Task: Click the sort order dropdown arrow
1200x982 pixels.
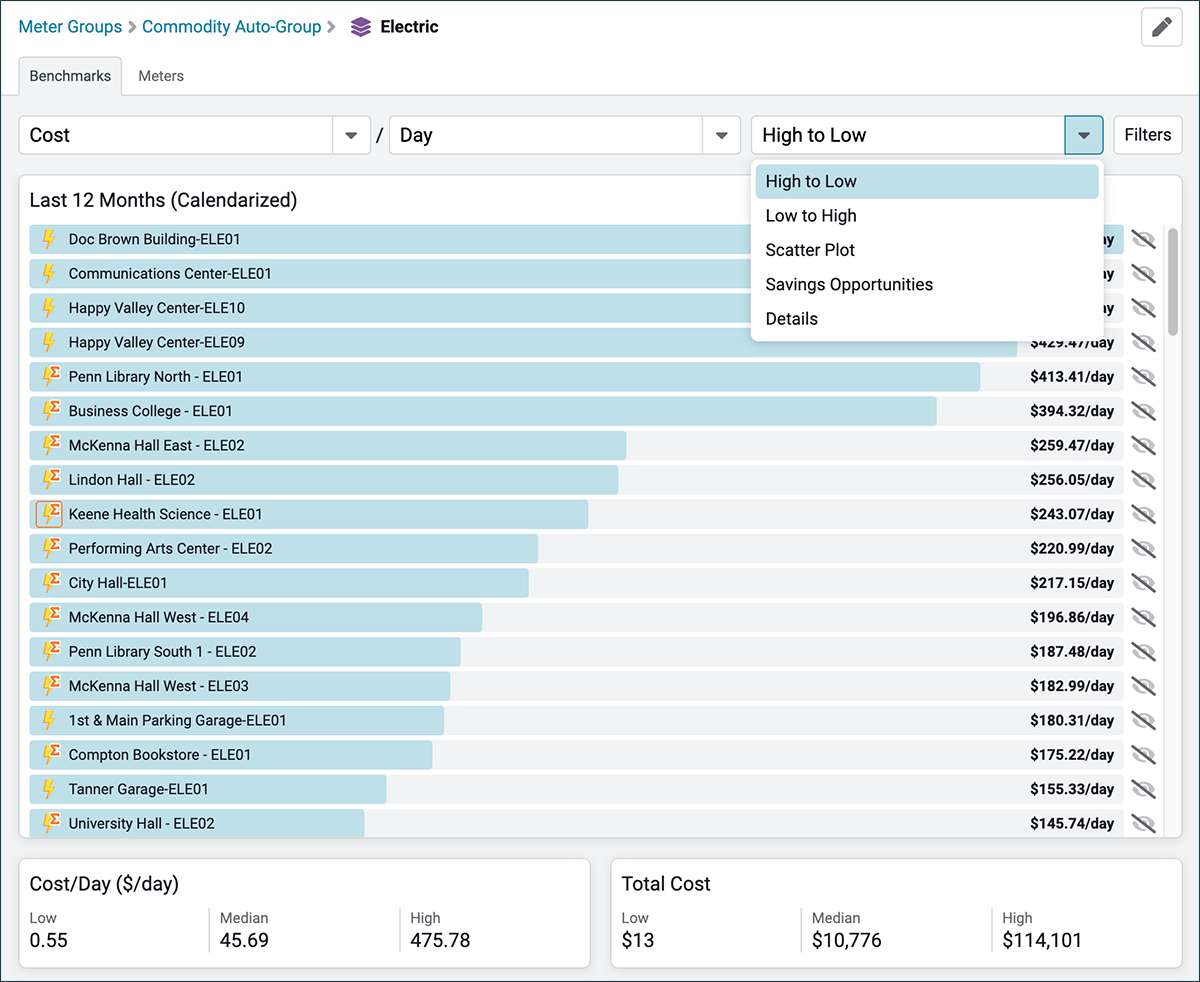Action: (1084, 134)
